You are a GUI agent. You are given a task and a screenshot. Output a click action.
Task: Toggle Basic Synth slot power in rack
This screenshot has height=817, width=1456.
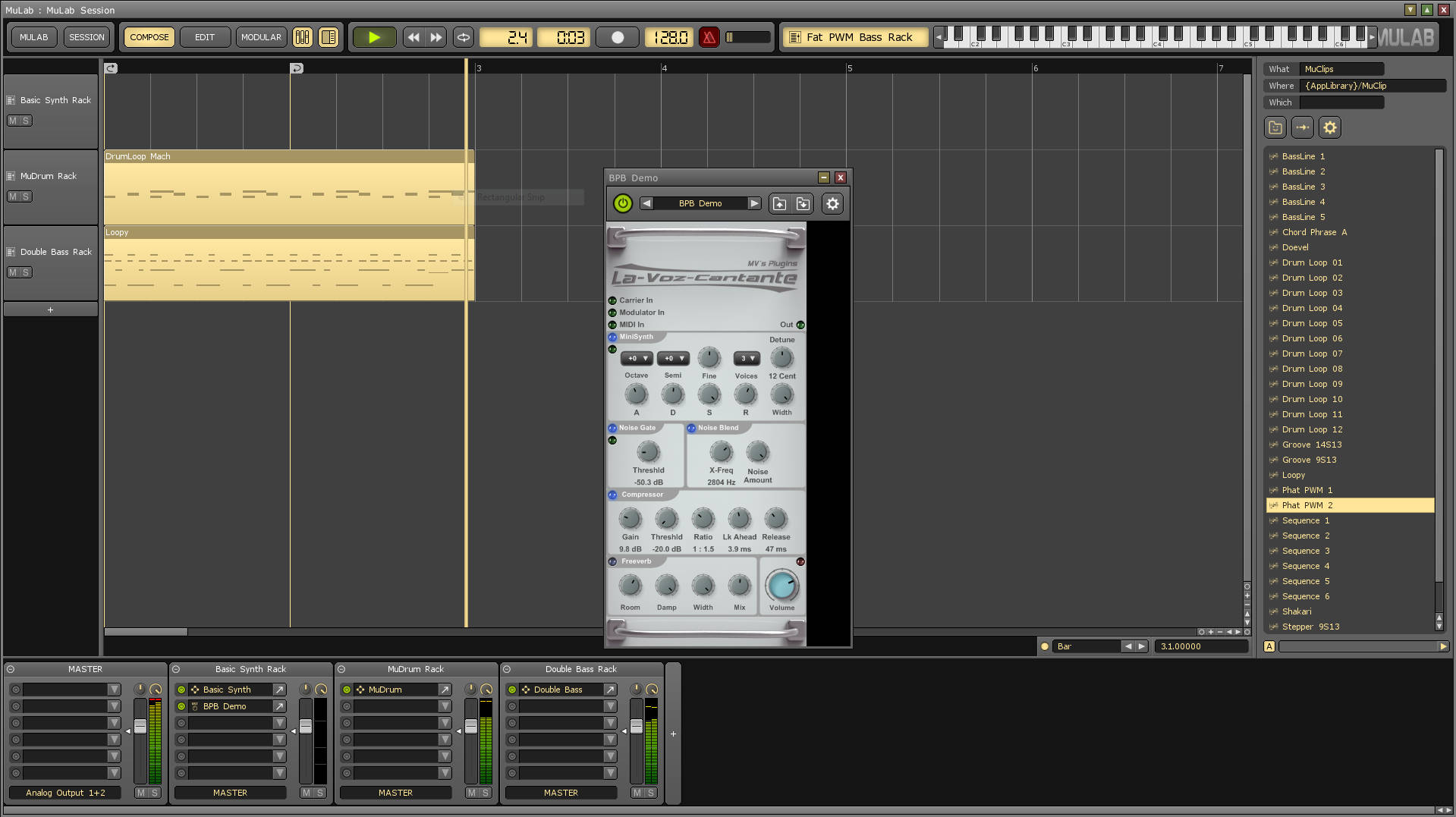181,690
